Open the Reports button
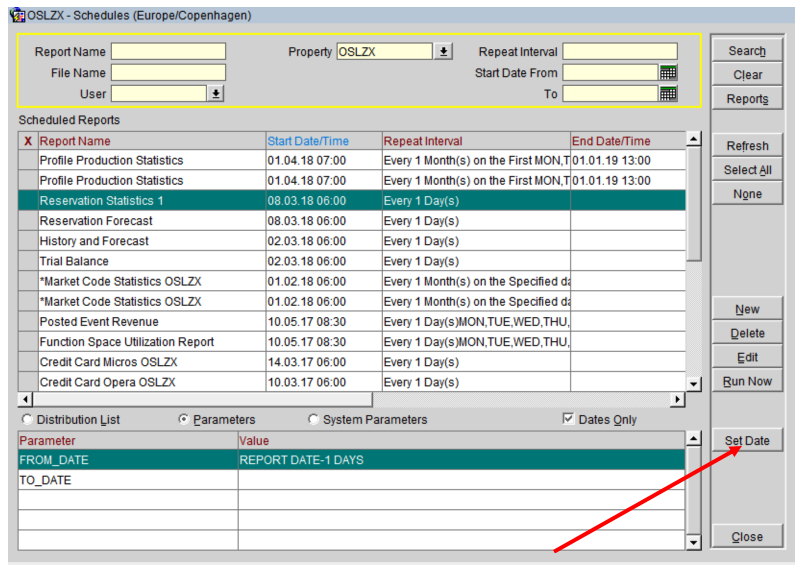 [747, 99]
